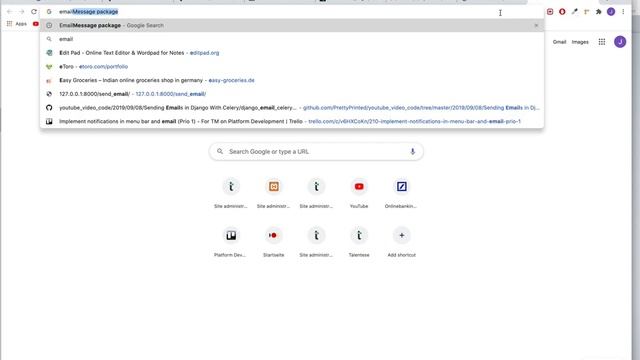Click the red Opera-style extension icon

pos(562,12)
